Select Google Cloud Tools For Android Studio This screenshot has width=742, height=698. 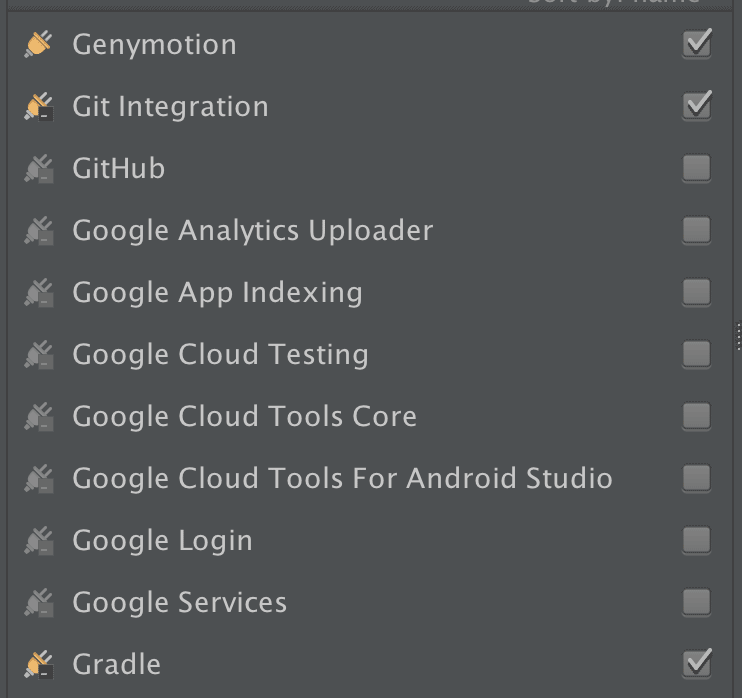(x=342, y=478)
